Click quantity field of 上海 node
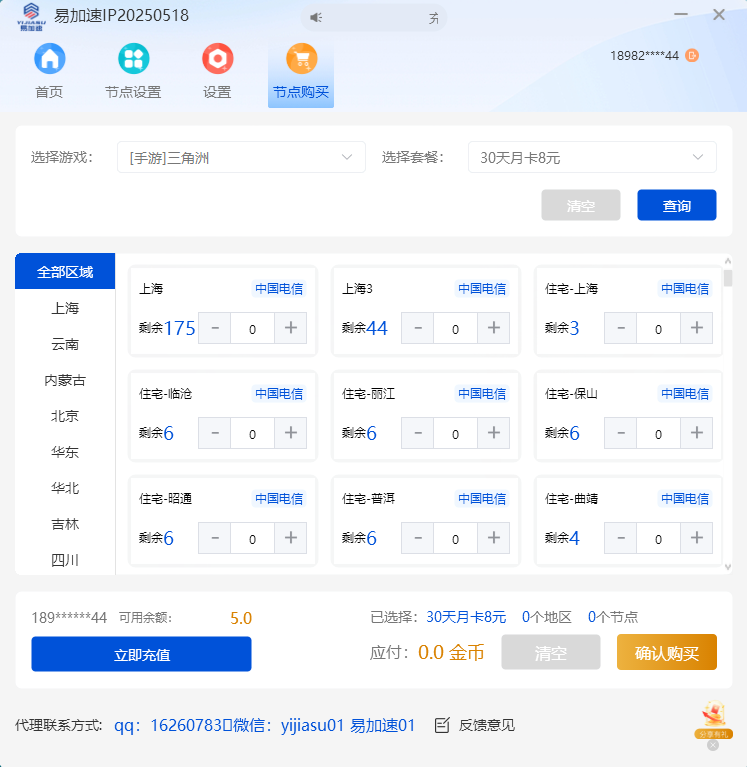The image size is (747, 767). click(252, 328)
